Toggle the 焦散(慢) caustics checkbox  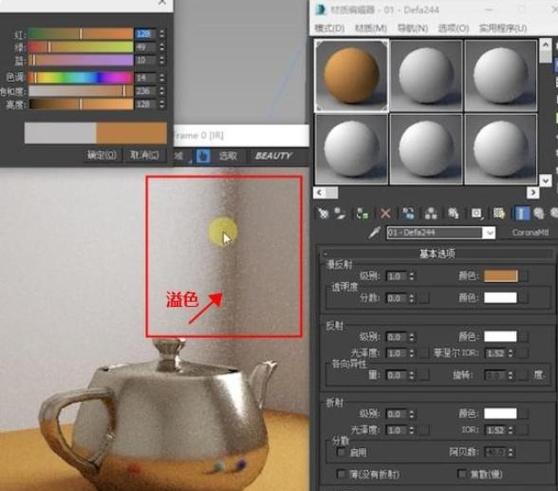[462, 474]
